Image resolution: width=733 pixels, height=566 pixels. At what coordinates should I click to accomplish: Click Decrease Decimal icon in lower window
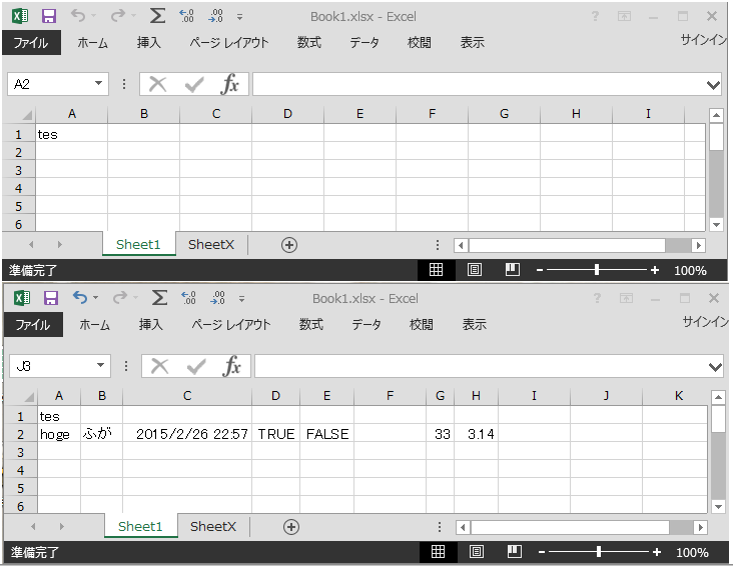[x=218, y=298]
